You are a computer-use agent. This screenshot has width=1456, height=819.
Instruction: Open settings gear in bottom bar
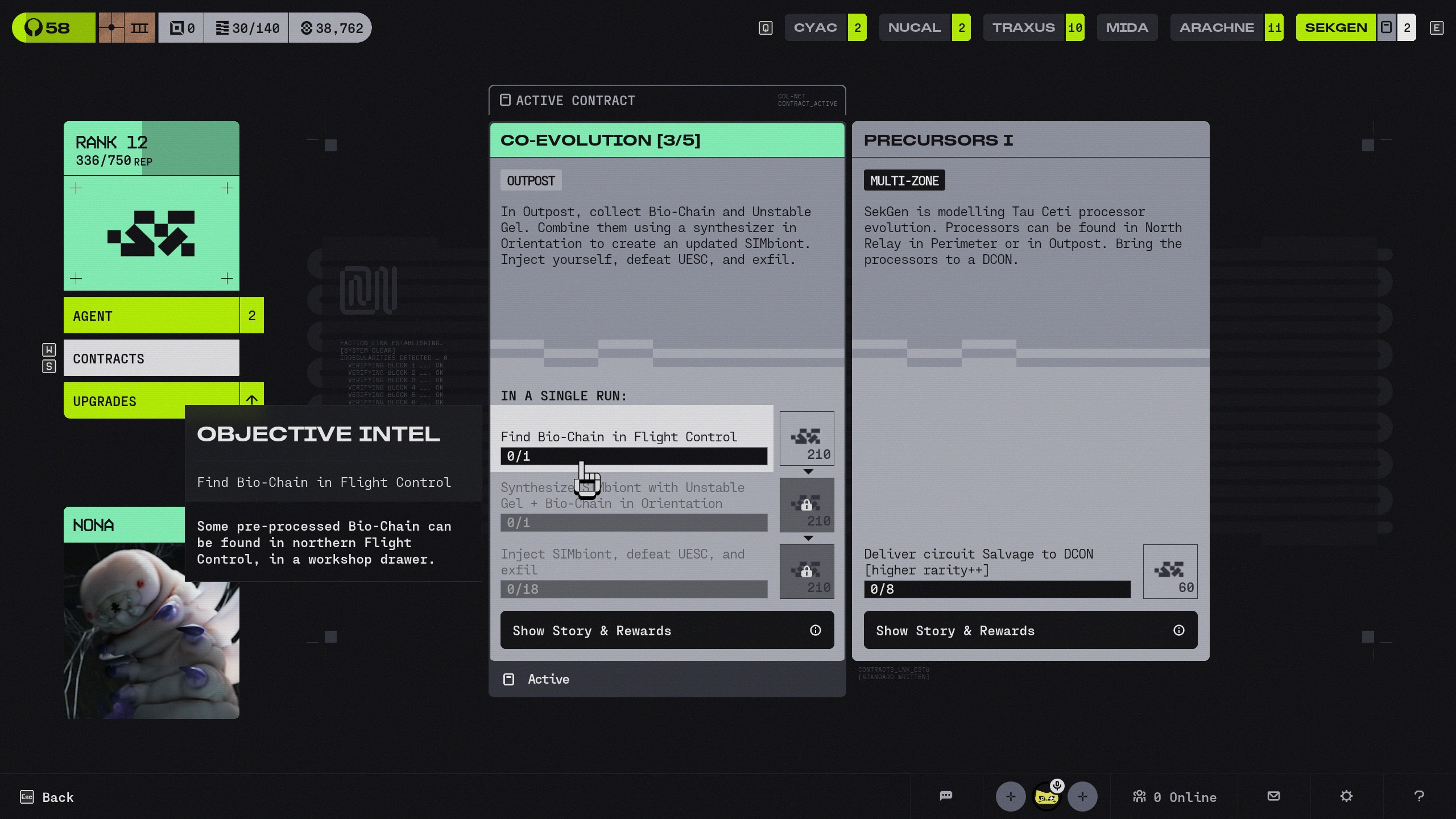(1346, 796)
